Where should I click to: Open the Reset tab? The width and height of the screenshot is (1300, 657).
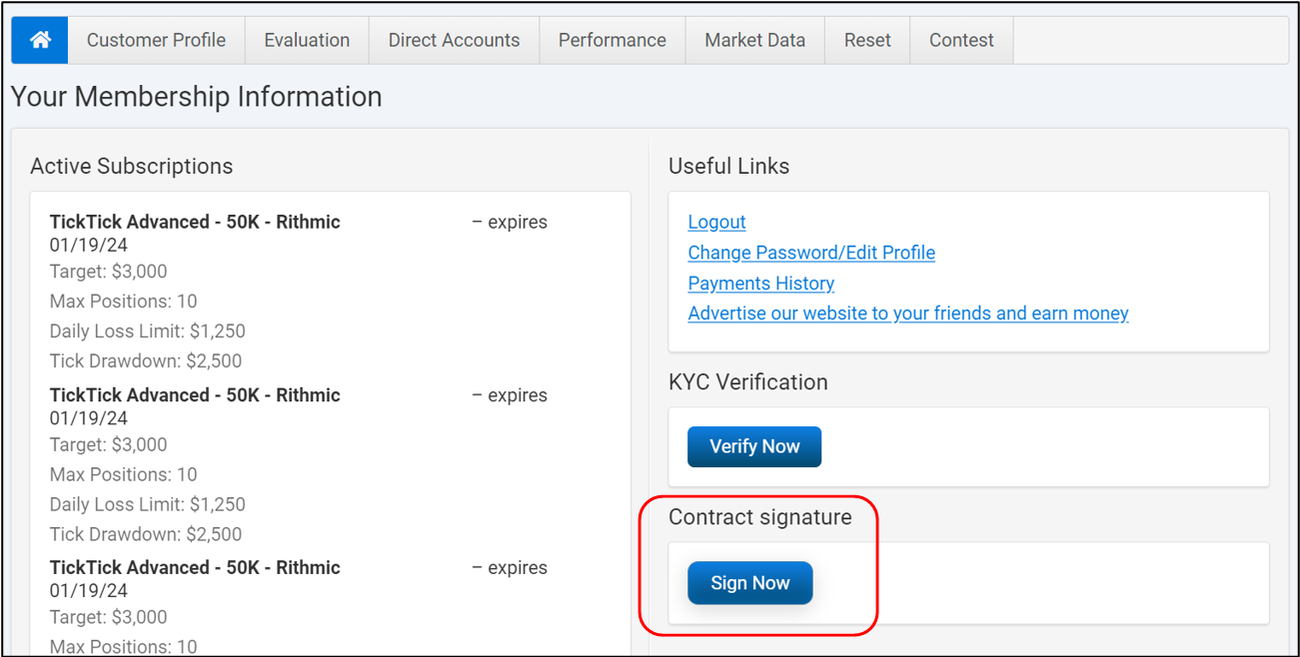click(x=867, y=40)
